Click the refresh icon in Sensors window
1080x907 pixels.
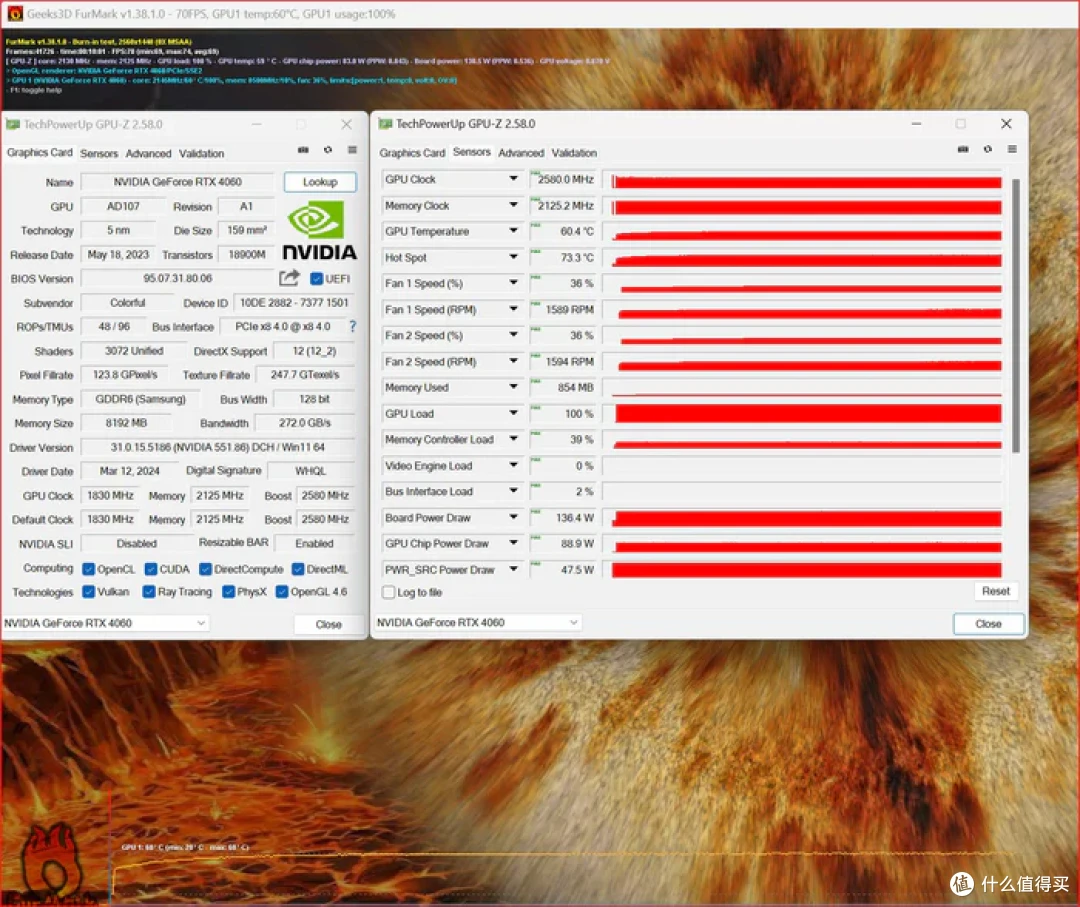[988, 149]
